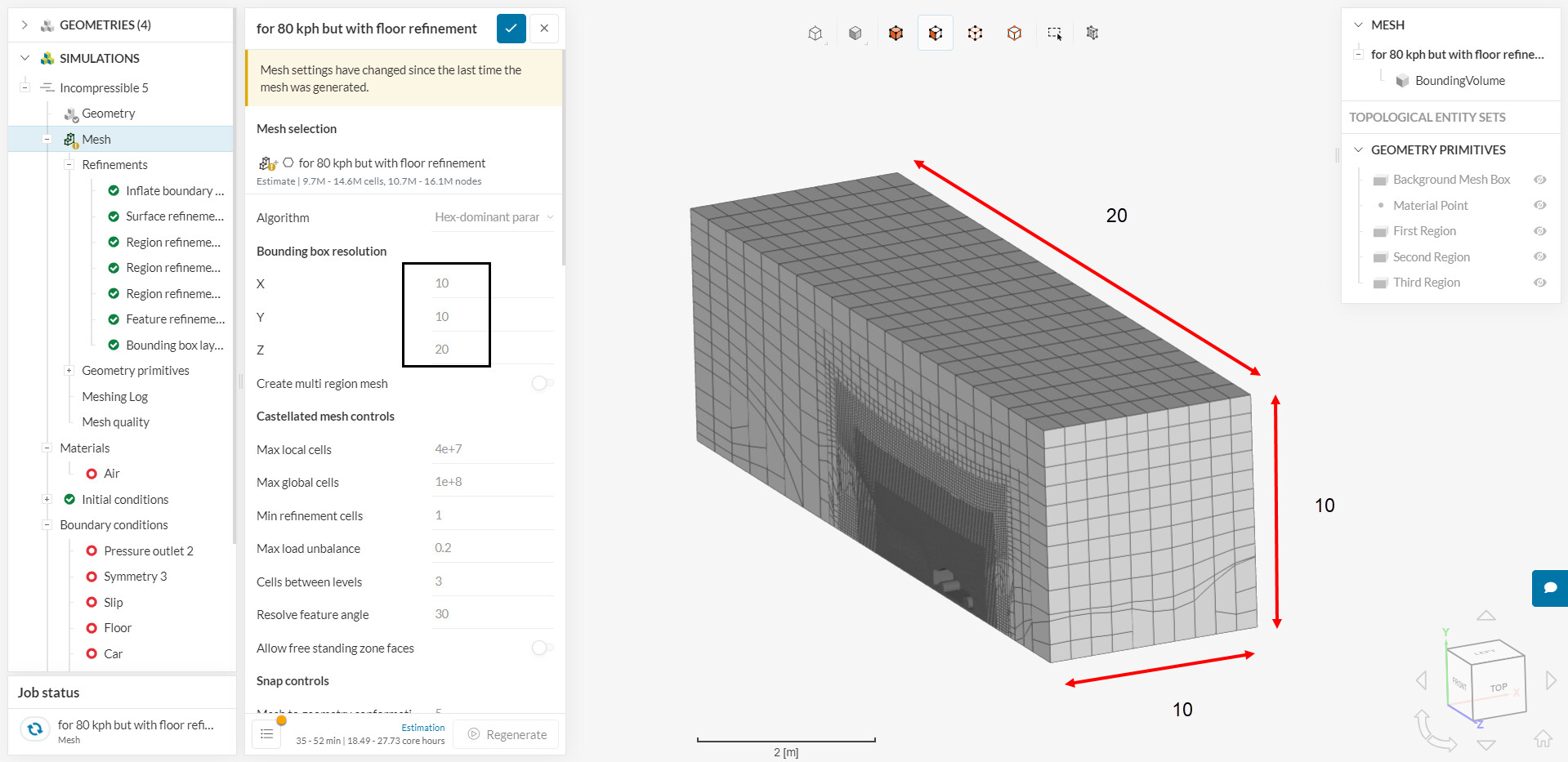Screen dimensions: 1568x762
Task: Select the Floor boundary condition
Action: click(118, 628)
